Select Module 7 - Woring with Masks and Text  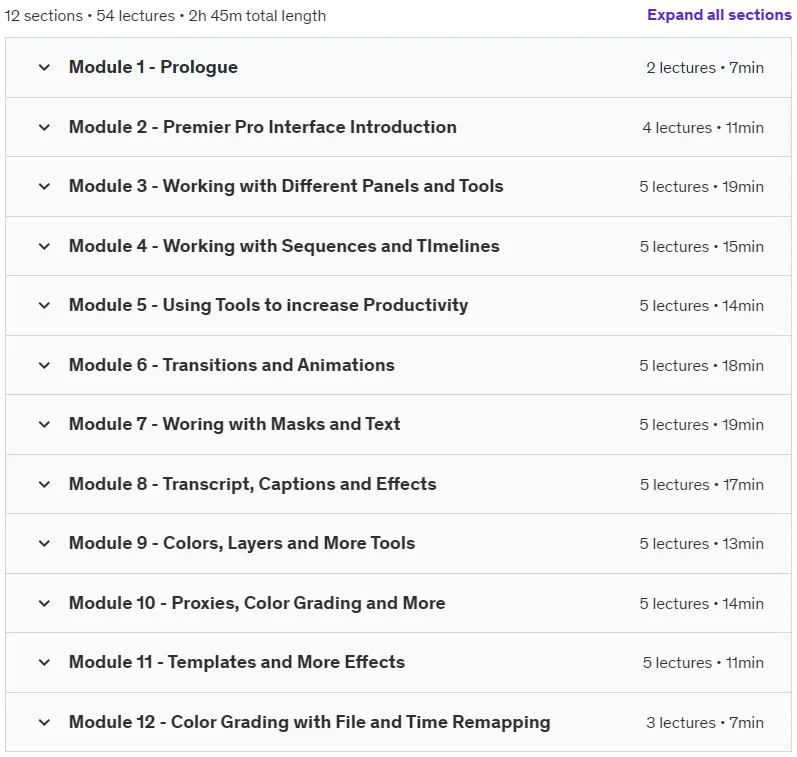(234, 424)
